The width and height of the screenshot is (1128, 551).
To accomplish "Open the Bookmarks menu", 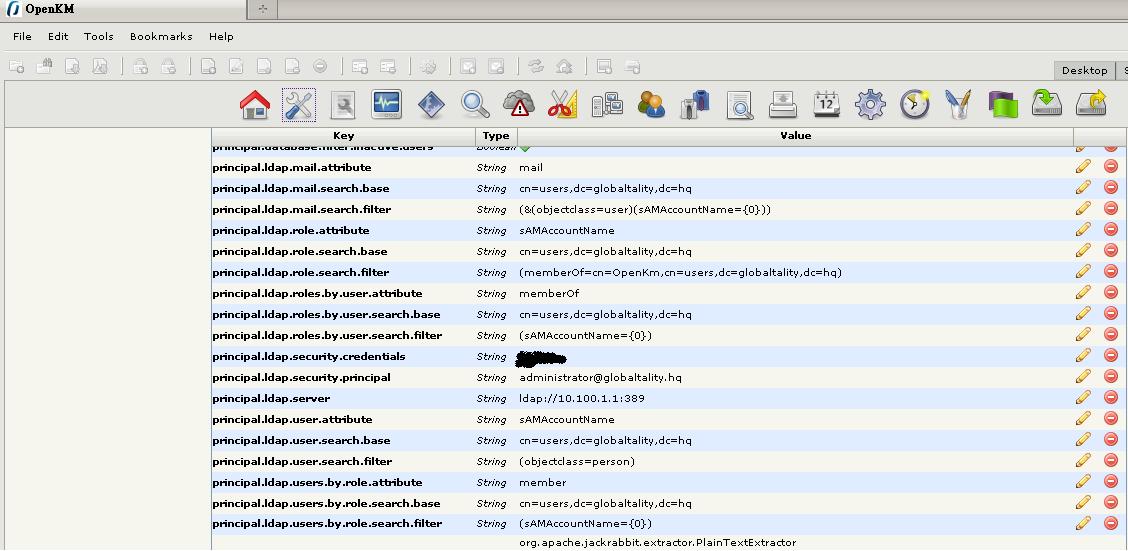I will [161, 36].
